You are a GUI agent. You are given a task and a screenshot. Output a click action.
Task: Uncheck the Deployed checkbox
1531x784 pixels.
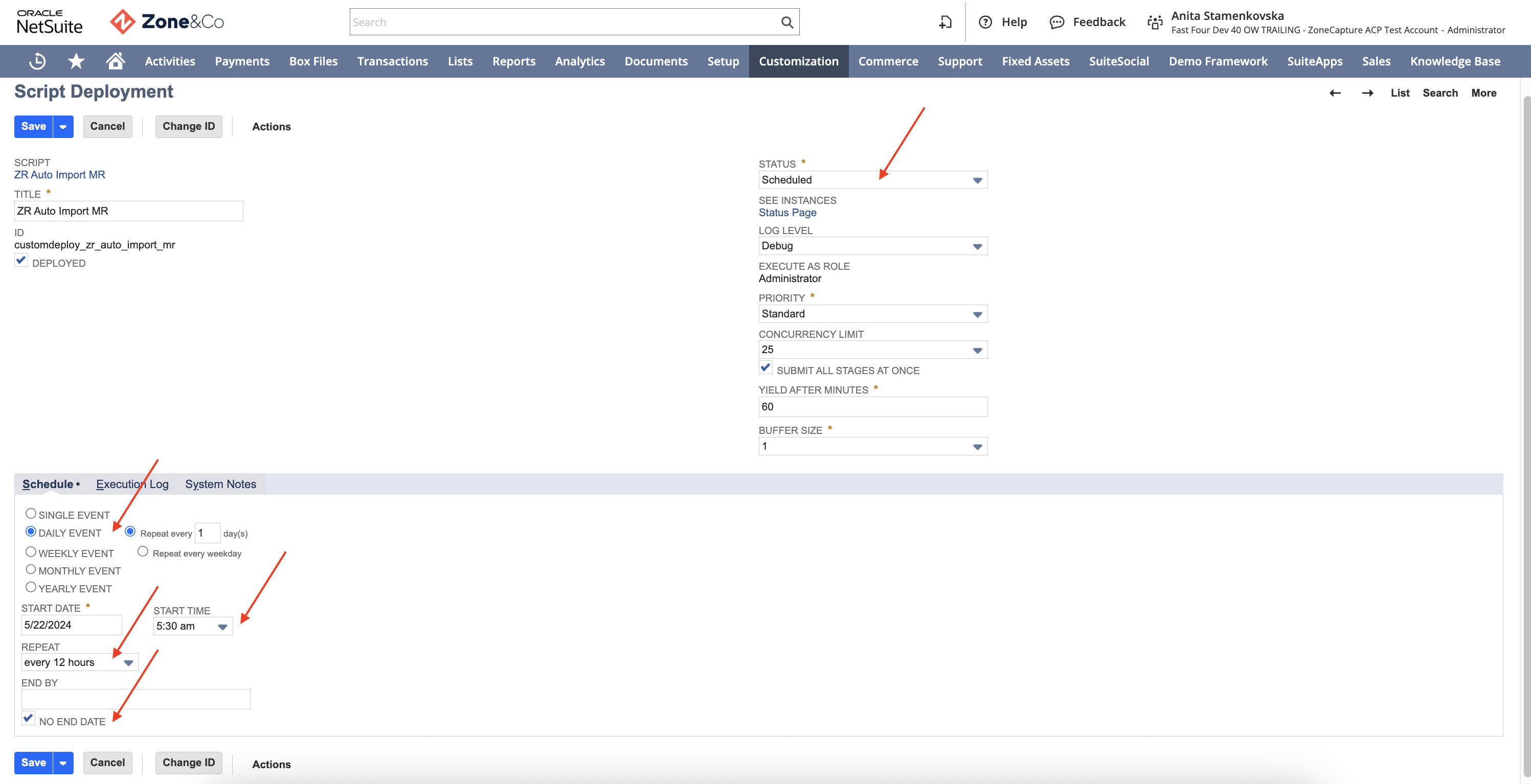[x=21, y=261]
